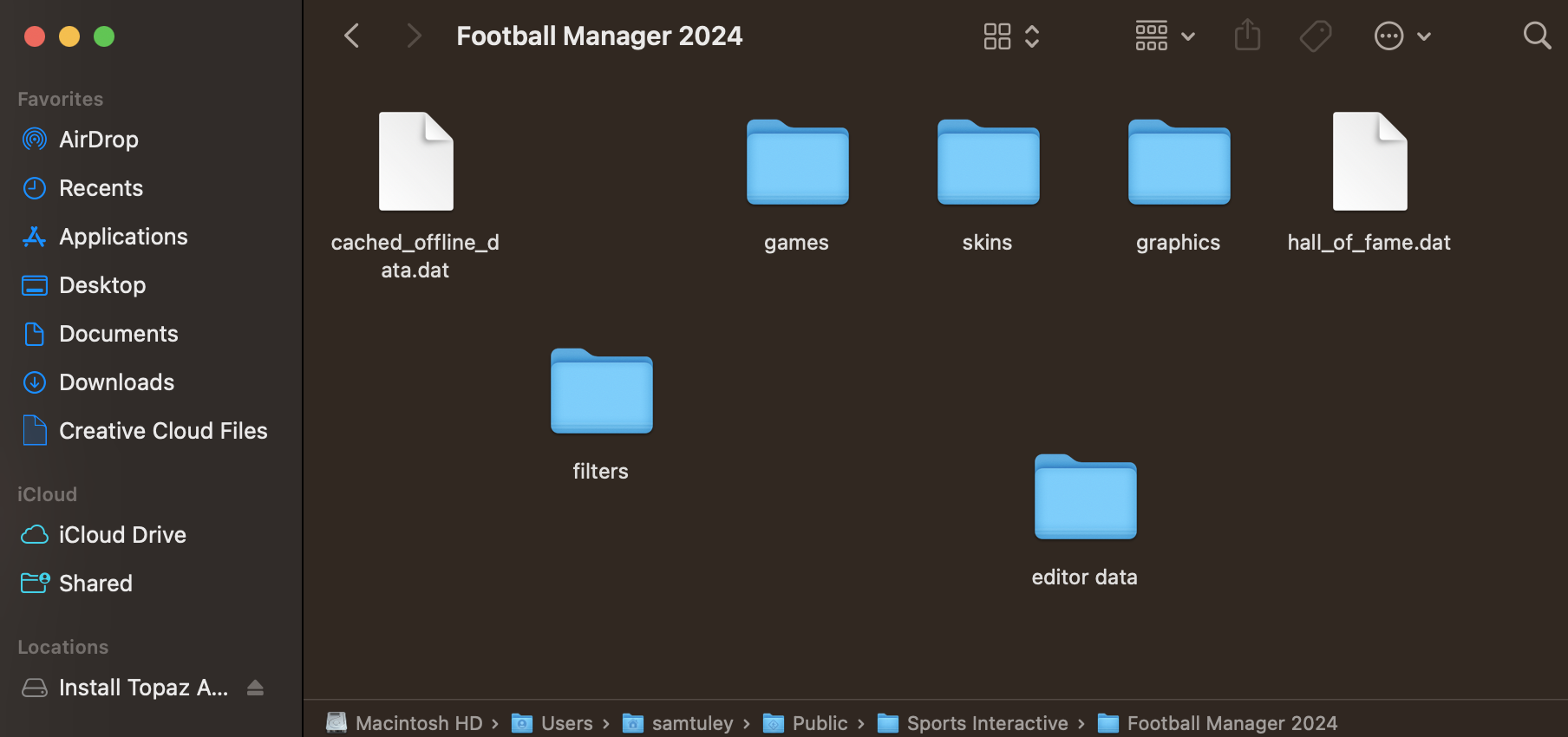The height and width of the screenshot is (737, 1568).
Task: Go forward with the right chevron button
Action: (414, 36)
